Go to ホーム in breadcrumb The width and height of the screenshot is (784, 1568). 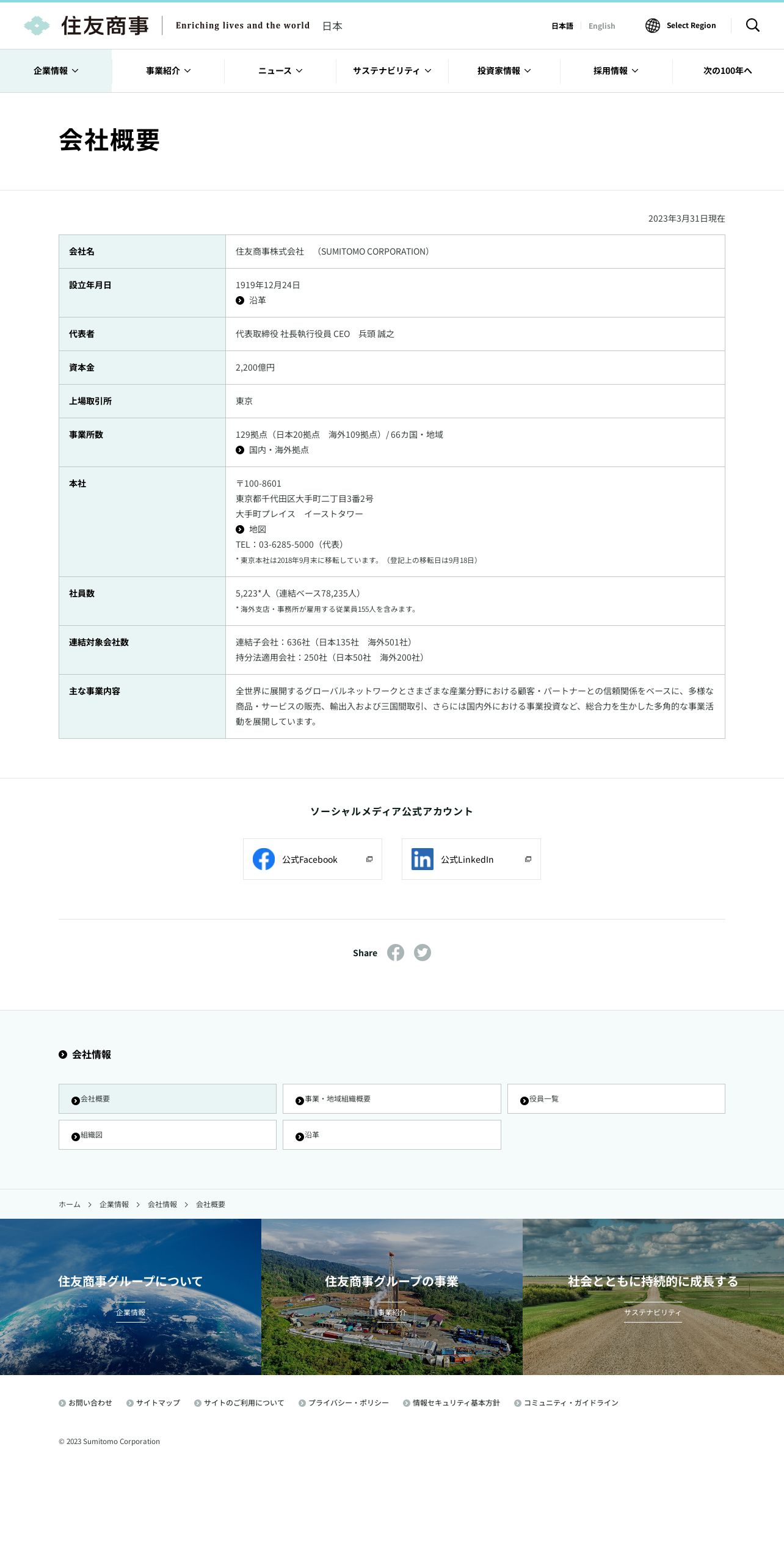point(70,1205)
